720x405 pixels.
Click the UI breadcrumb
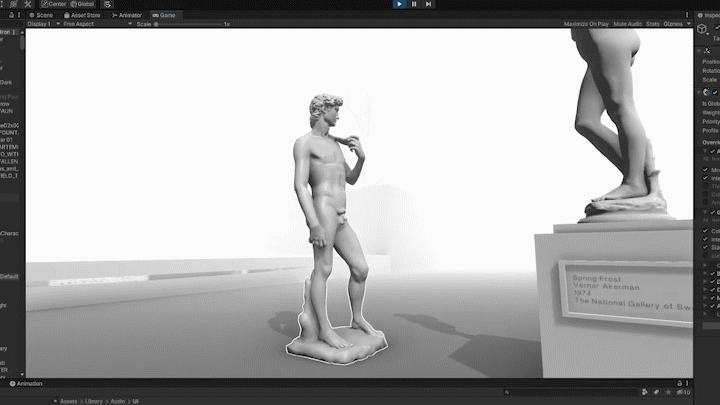[x=135, y=401]
